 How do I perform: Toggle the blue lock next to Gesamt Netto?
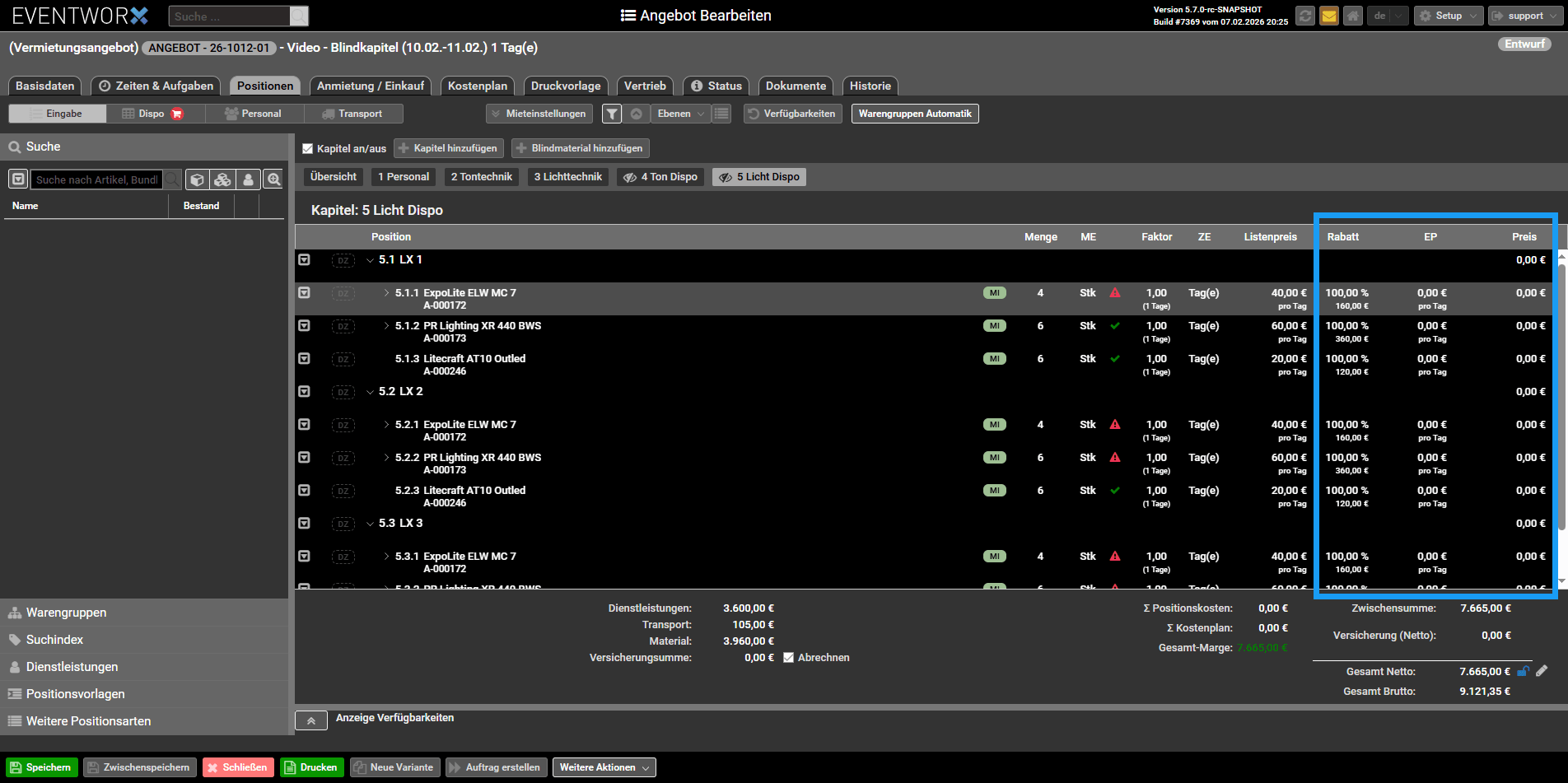click(1523, 671)
